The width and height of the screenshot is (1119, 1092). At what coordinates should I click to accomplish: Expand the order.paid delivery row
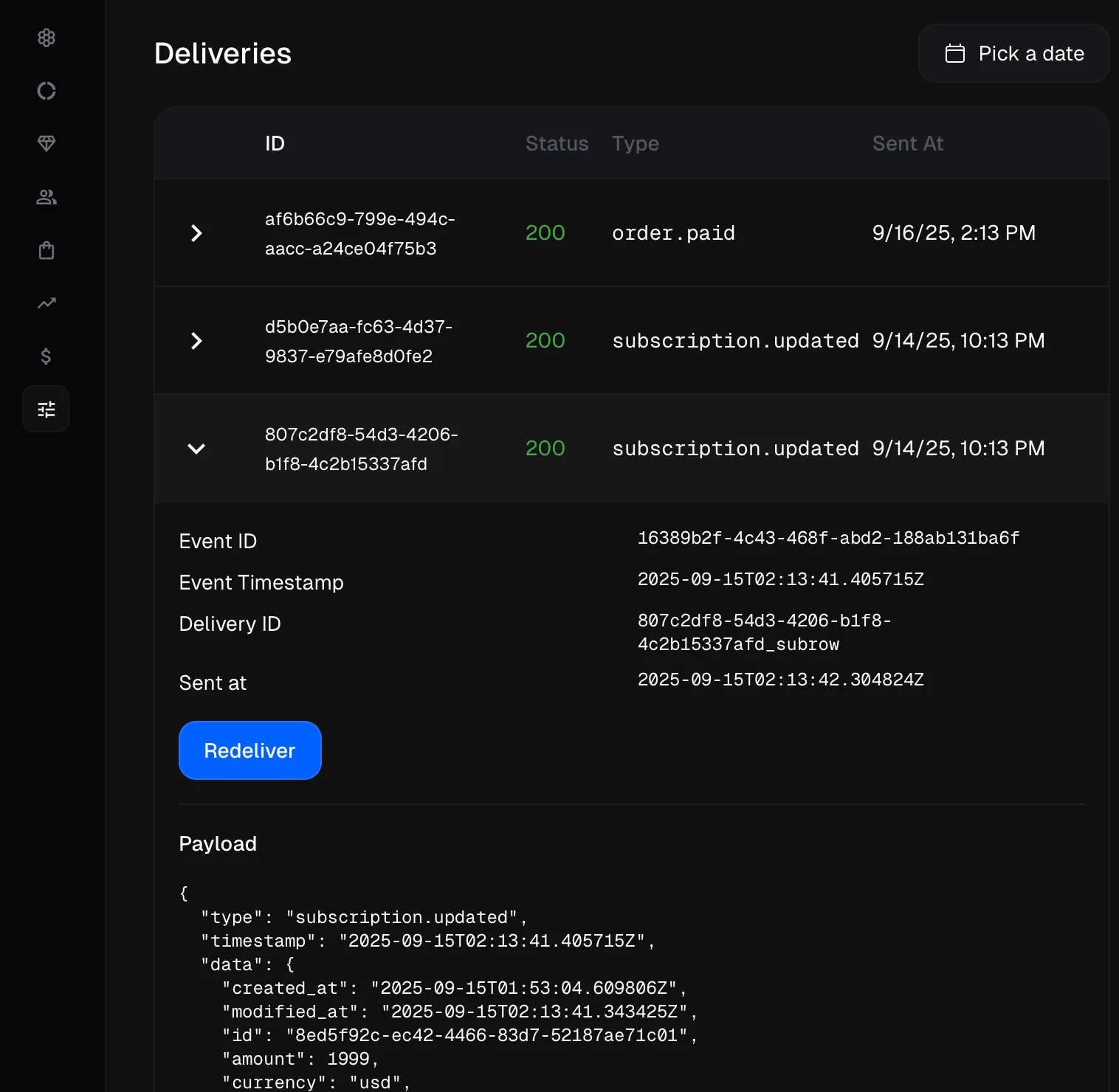point(196,232)
